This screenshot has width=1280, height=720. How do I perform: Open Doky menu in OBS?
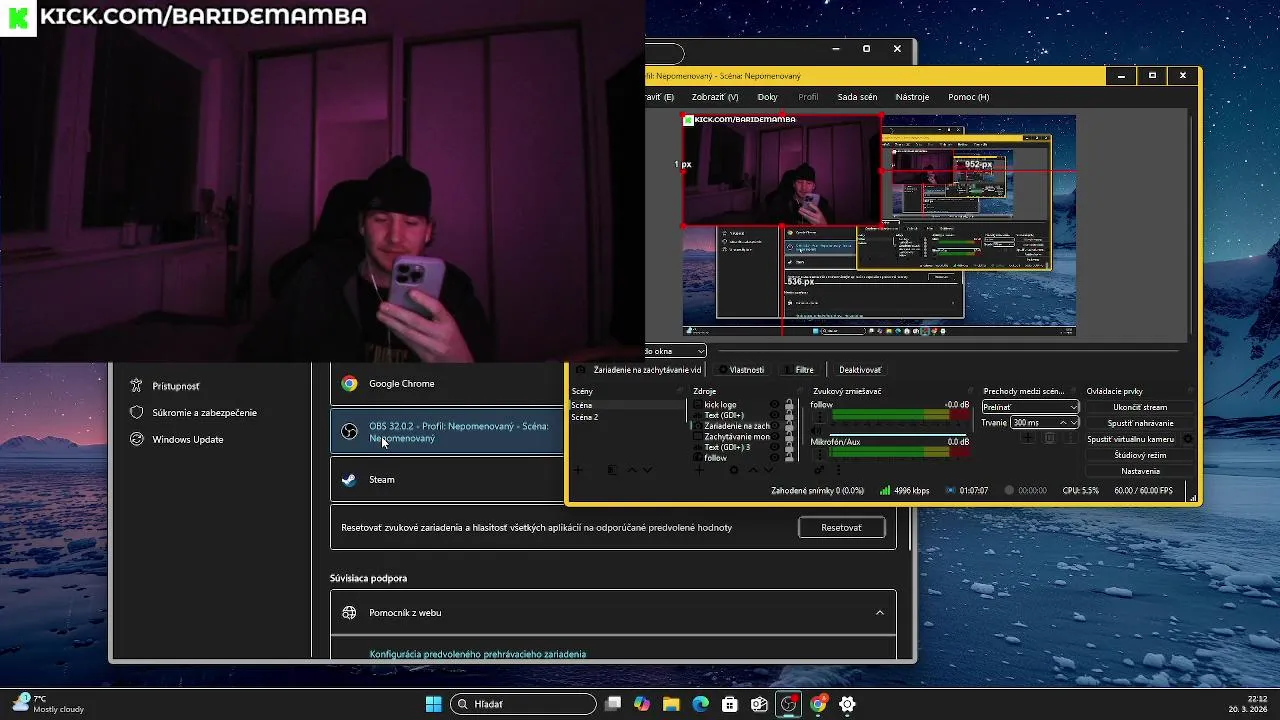pyautogui.click(x=767, y=97)
